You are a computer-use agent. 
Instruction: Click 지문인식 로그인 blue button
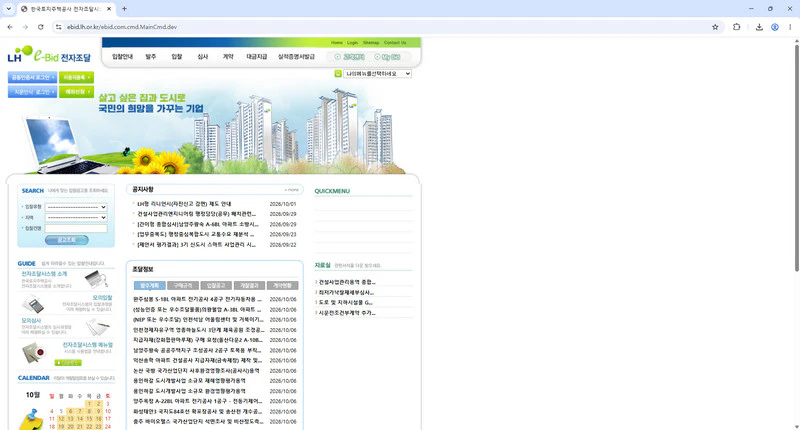tap(32, 92)
